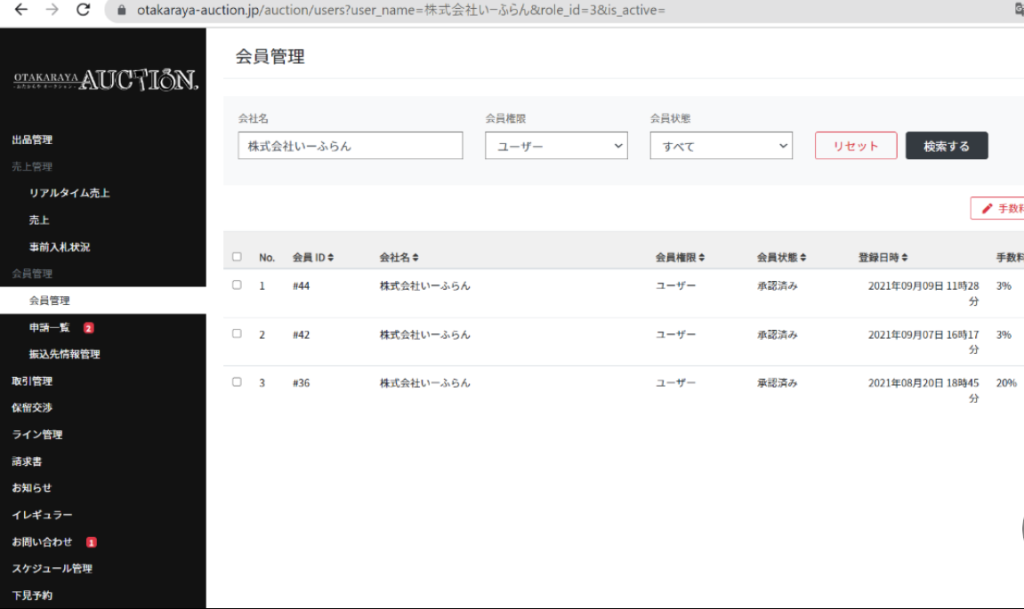The image size is (1024, 609).
Task: Select リアルタイム売上 in the sidebar
Action: click(69, 193)
